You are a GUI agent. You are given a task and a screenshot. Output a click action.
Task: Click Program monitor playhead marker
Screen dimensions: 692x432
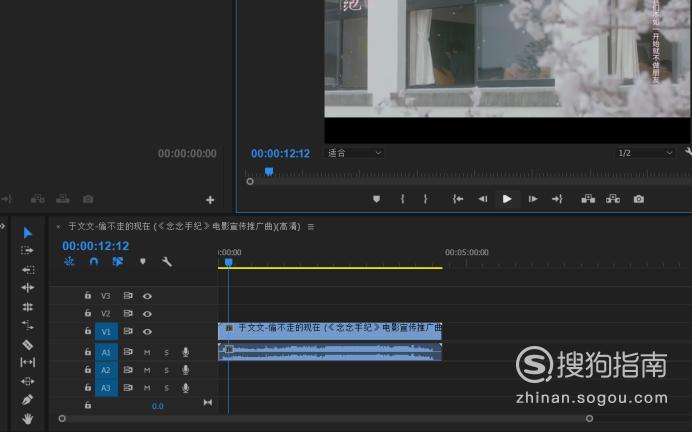pyautogui.click(x=269, y=171)
